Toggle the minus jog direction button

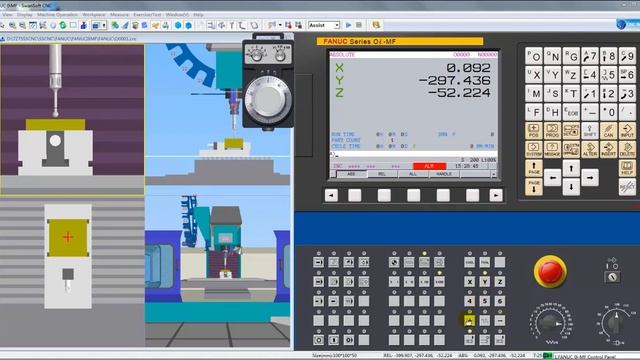[x=500, y=321]
